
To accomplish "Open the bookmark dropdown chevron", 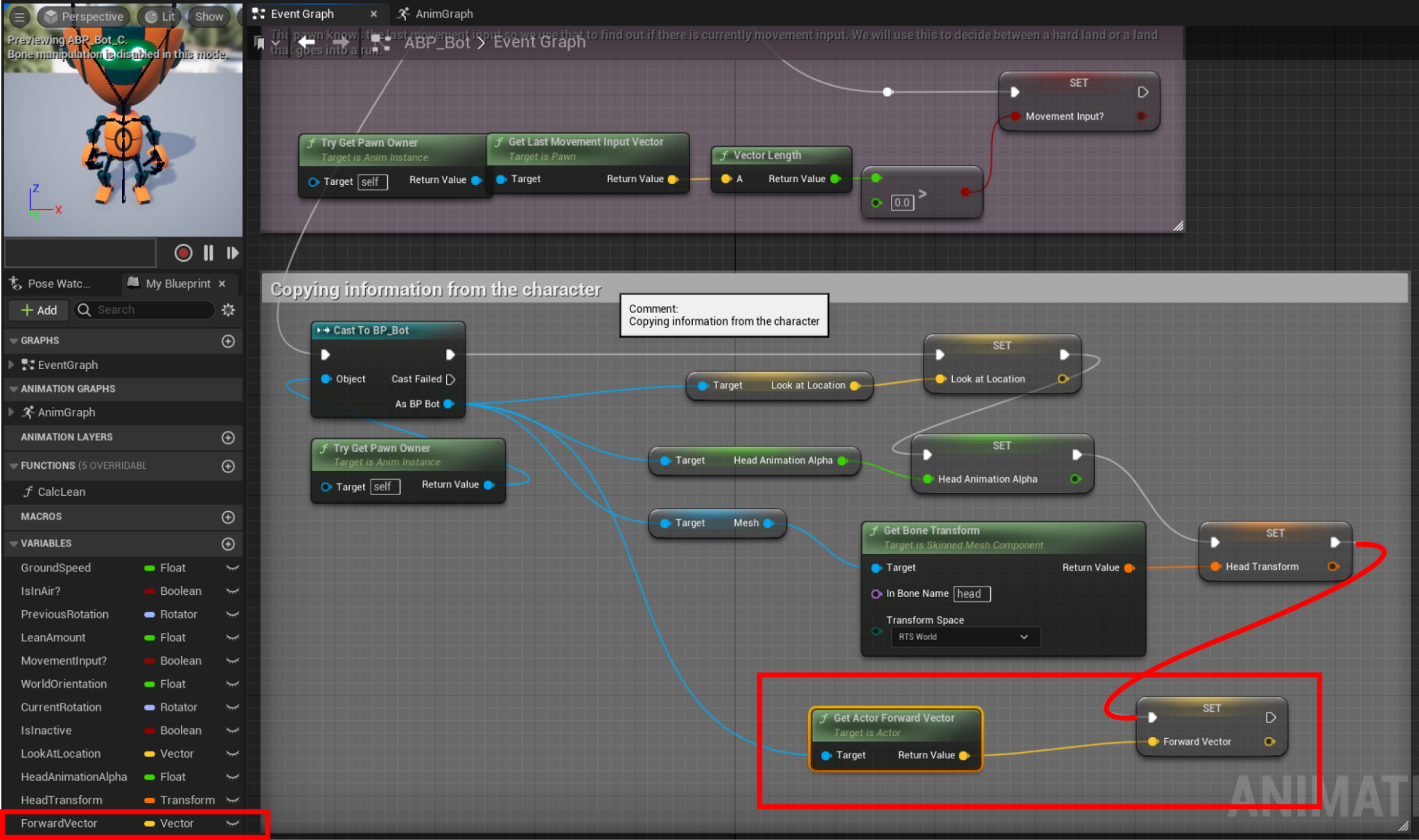I will [x=275, y=44].
